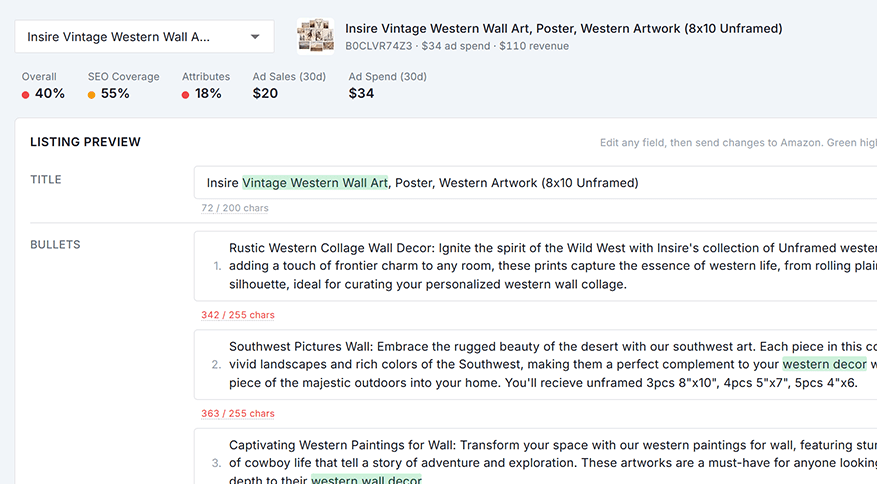Click the orange SEO Coverage status dot
The height and width of the screenshot is (484, 877).
(91, 95)
